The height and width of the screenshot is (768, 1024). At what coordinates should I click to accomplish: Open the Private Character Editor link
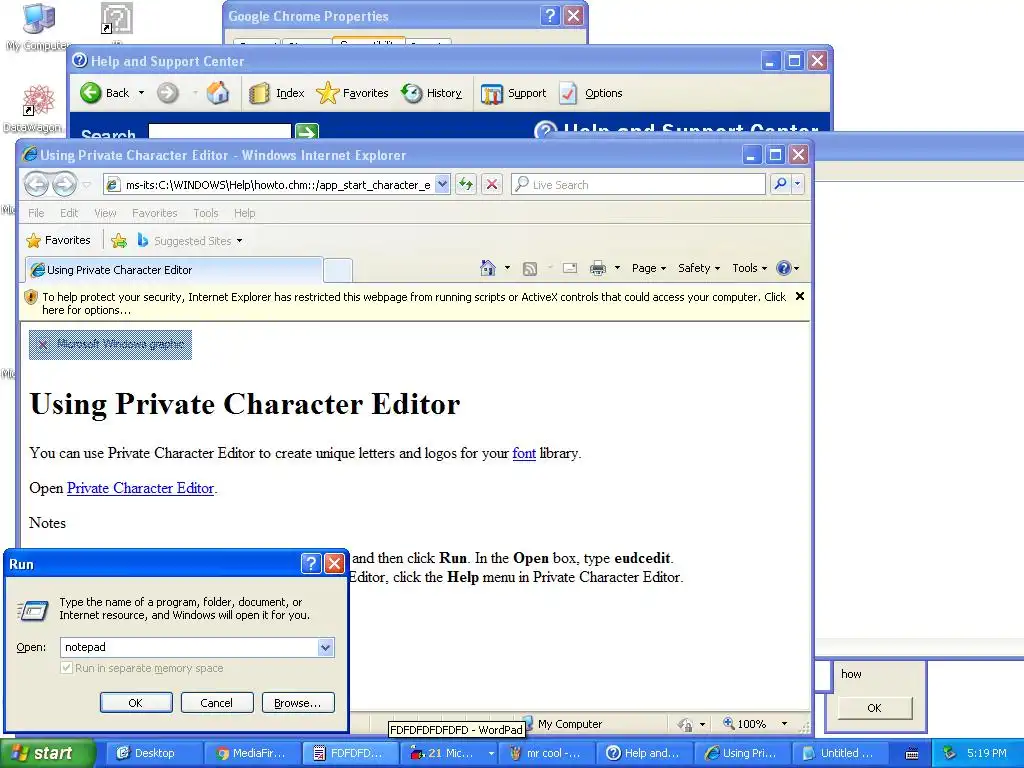140,488
